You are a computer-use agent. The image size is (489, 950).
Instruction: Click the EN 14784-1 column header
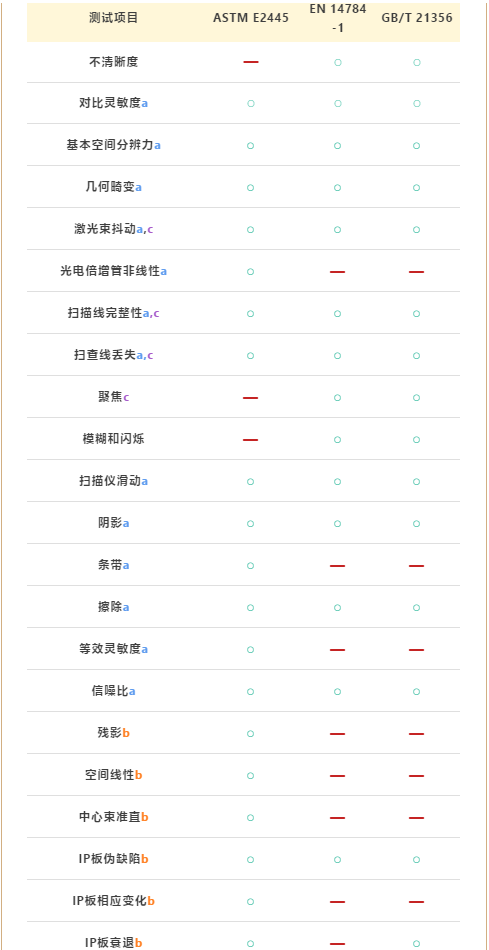[x=338, y=18]
